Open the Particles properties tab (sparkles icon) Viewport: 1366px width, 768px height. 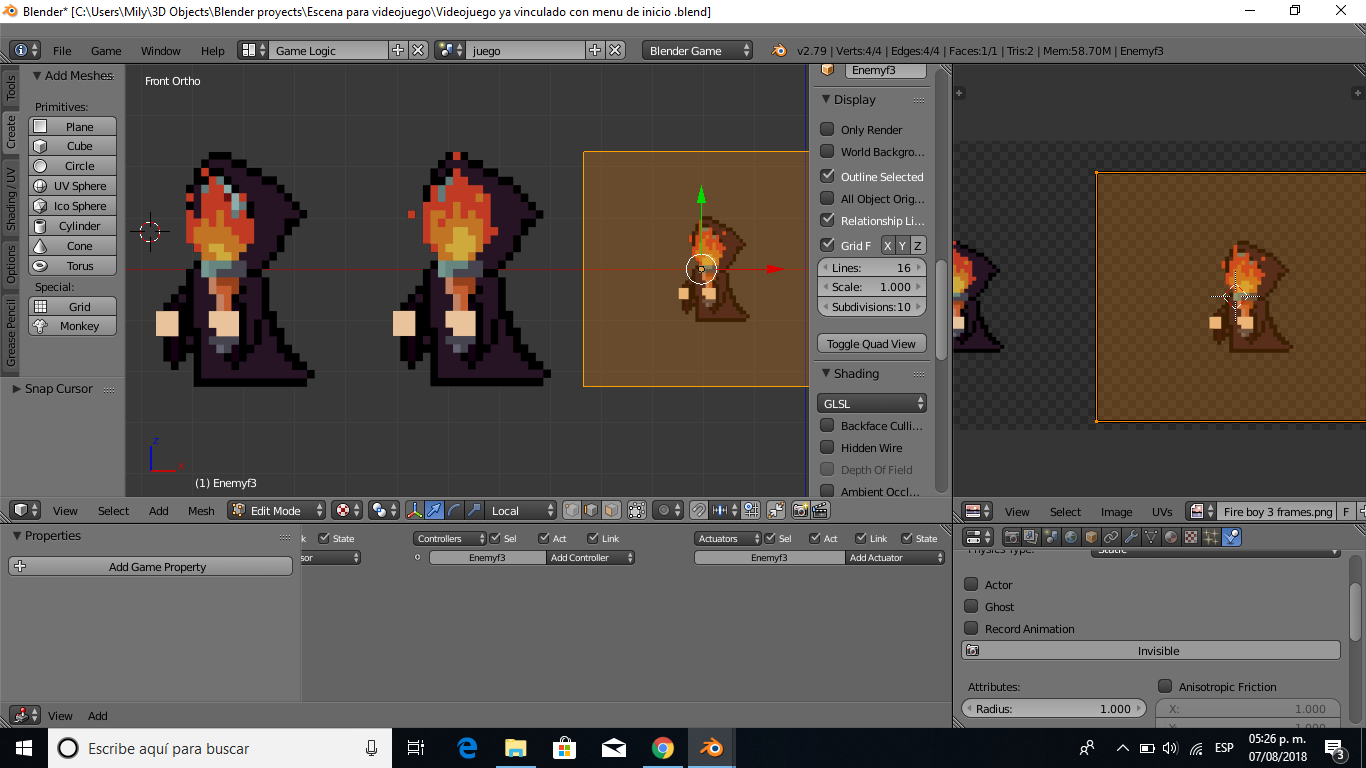(1211, 537)
